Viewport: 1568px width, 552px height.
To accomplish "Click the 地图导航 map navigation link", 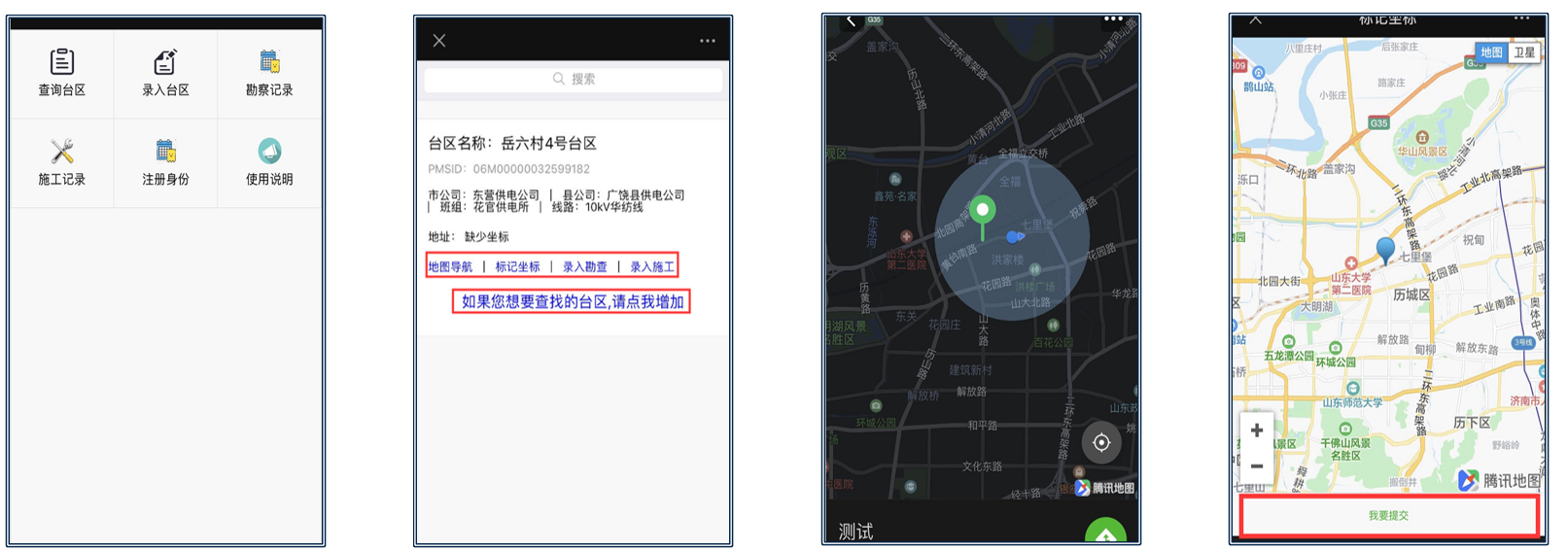I will [450, 266].
